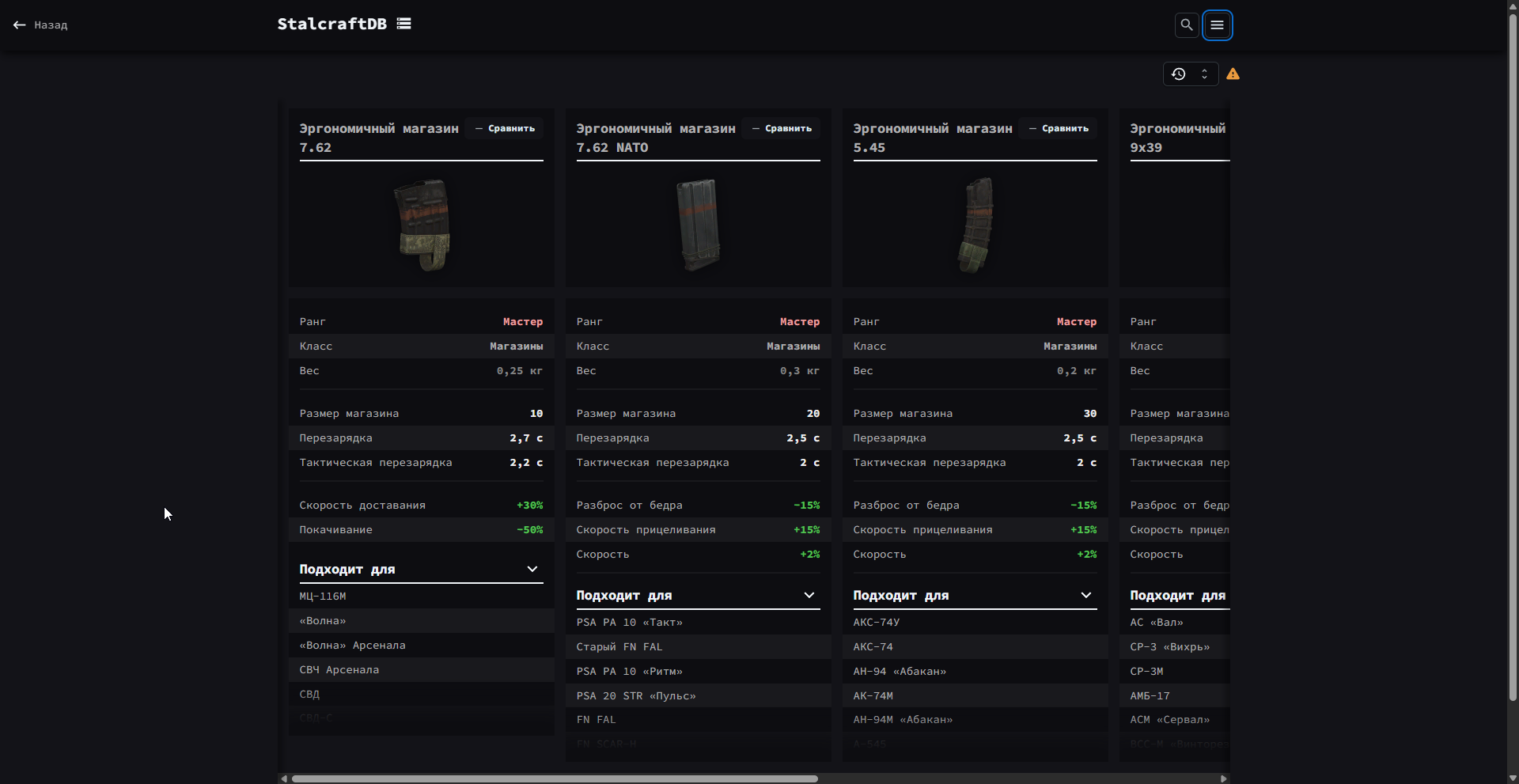Click the Мастер rank of 7.62 magazine
The image size is (1519, 784).
(523, 322)
